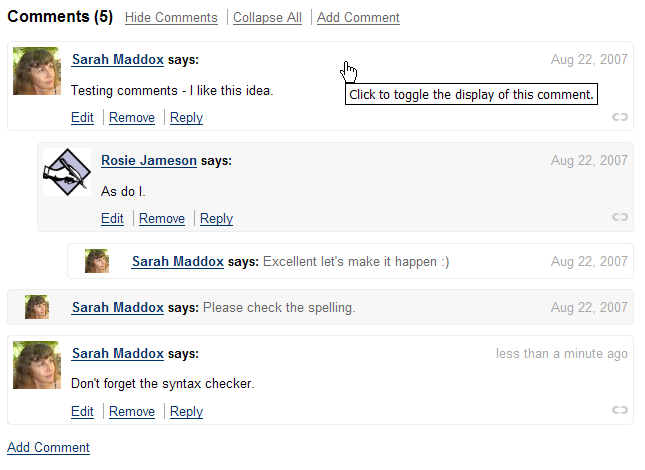Image resolution: width=645 pixels, height=470 pixels.
Task: Click Sarah's avatar on syntax checker comment
Action: point(37,365)
